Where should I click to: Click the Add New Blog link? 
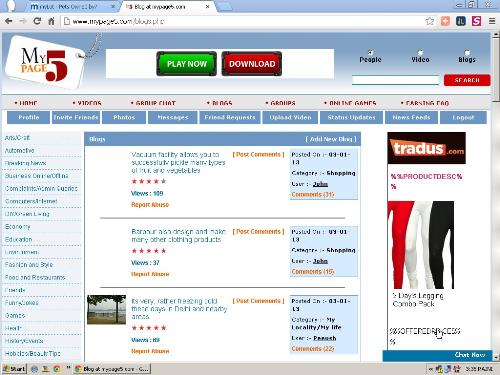[331, 139]
